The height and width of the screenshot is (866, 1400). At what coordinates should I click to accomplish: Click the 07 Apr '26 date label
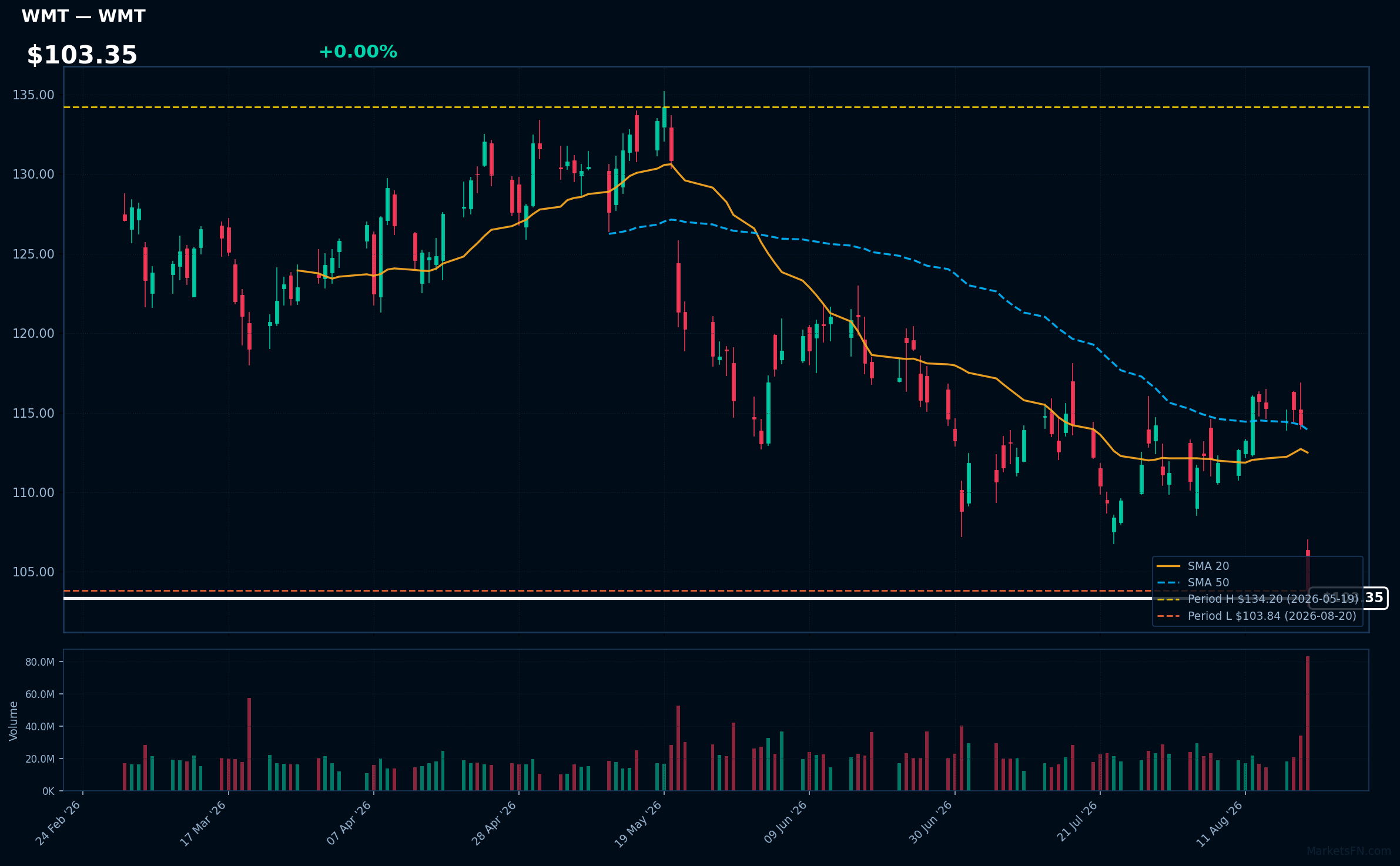[x=349, y=823]
